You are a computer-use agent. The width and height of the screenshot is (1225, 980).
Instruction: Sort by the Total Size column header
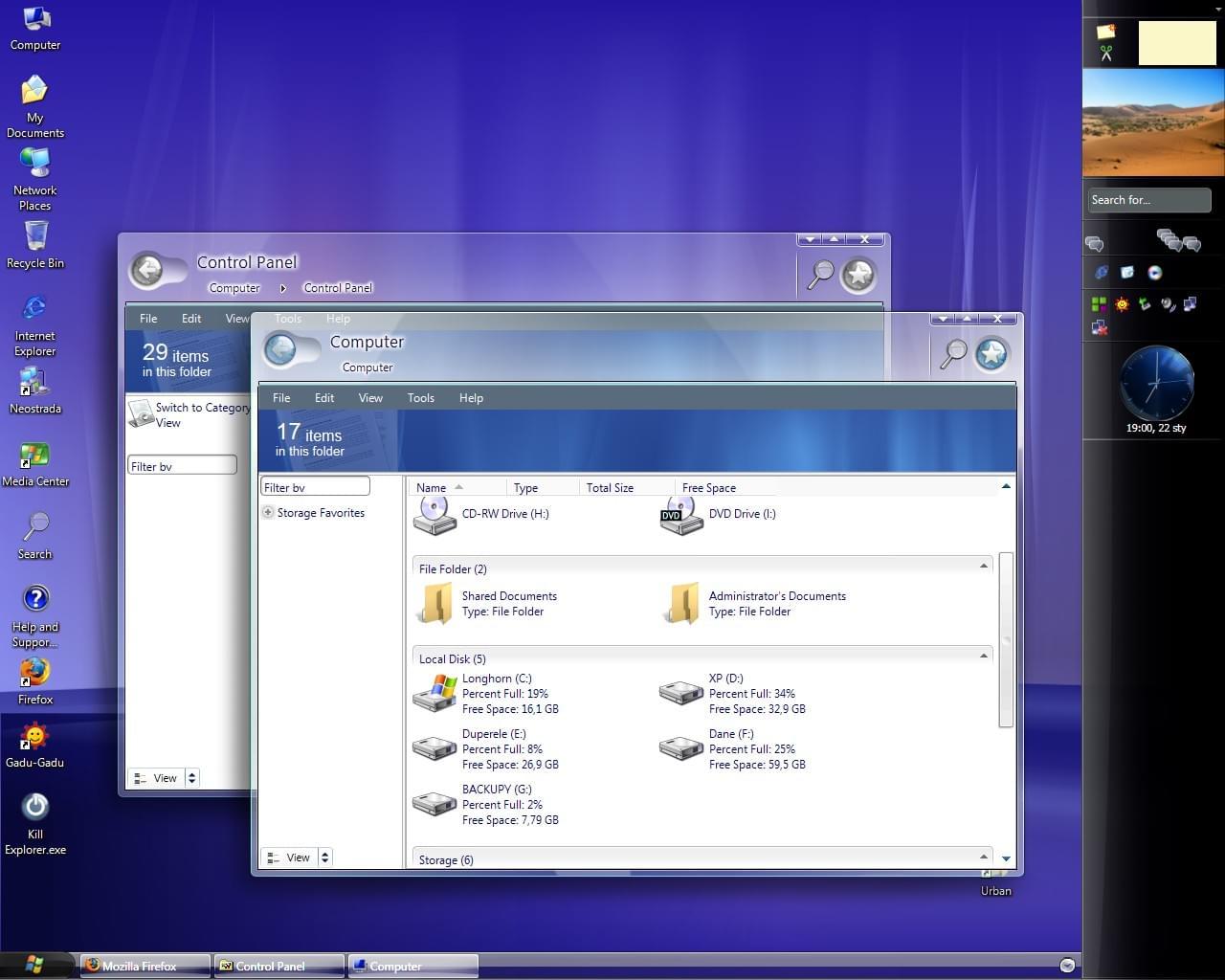(627, 487)
